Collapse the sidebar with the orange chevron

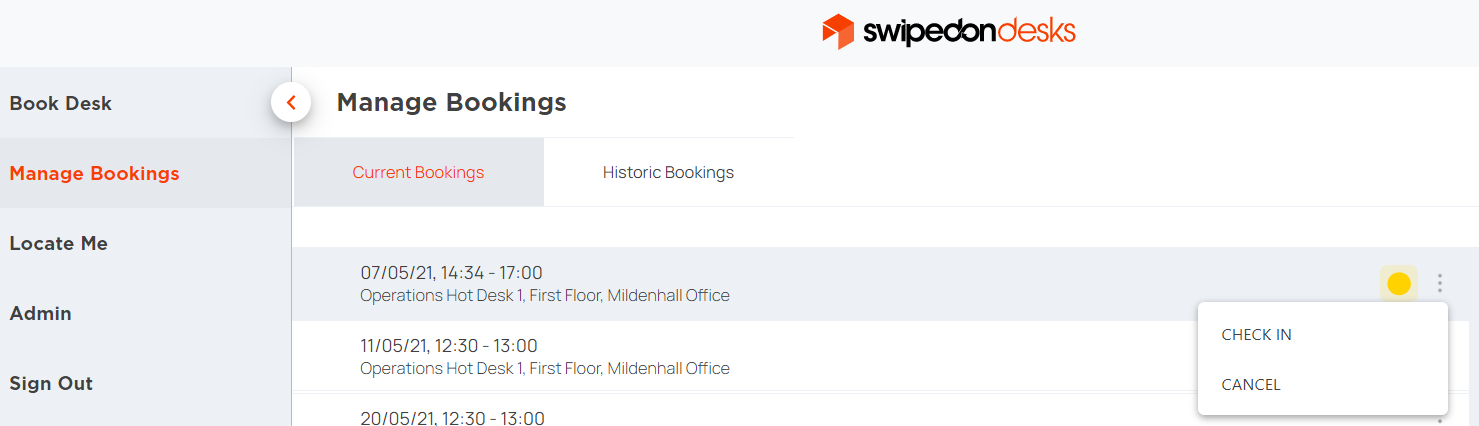pos(291,102)
